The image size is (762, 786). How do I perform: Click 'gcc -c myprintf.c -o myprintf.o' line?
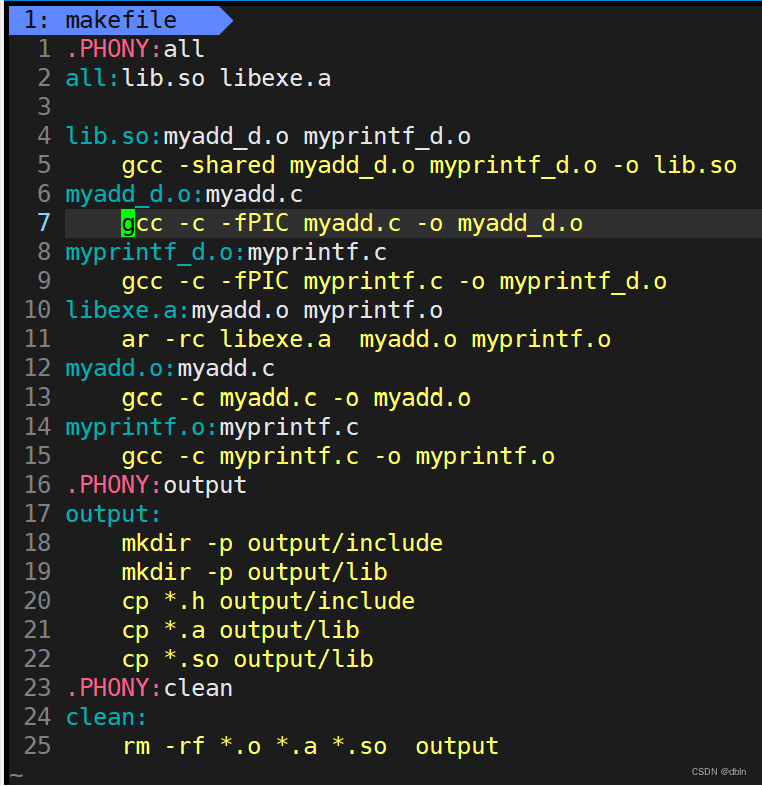(x=338, y=456)
